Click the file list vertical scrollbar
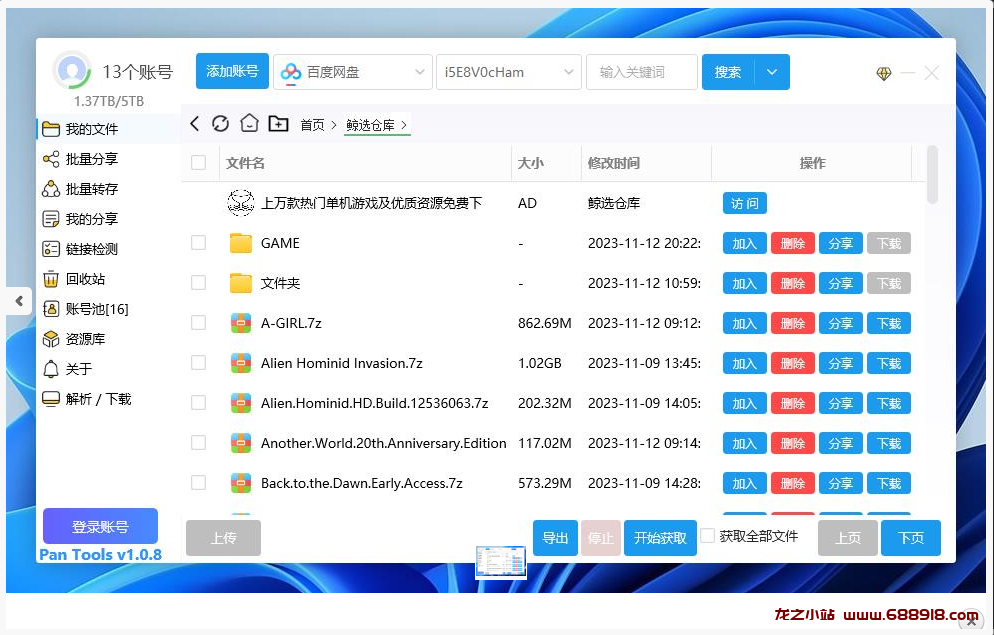 [932, 174]
